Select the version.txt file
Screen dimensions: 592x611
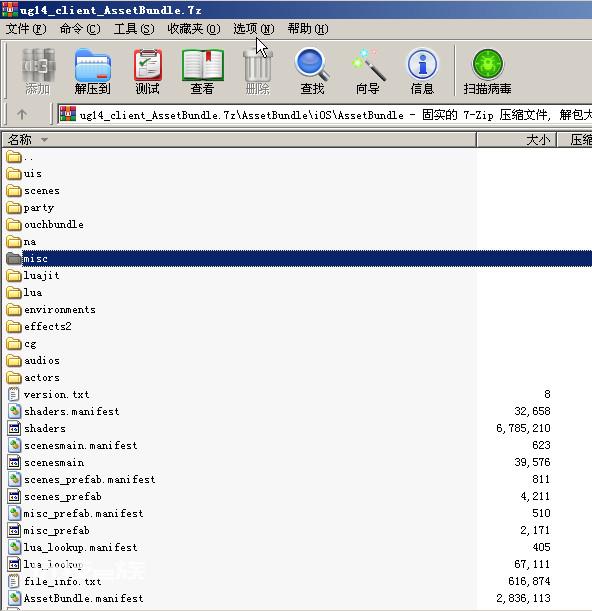[57, 394]
